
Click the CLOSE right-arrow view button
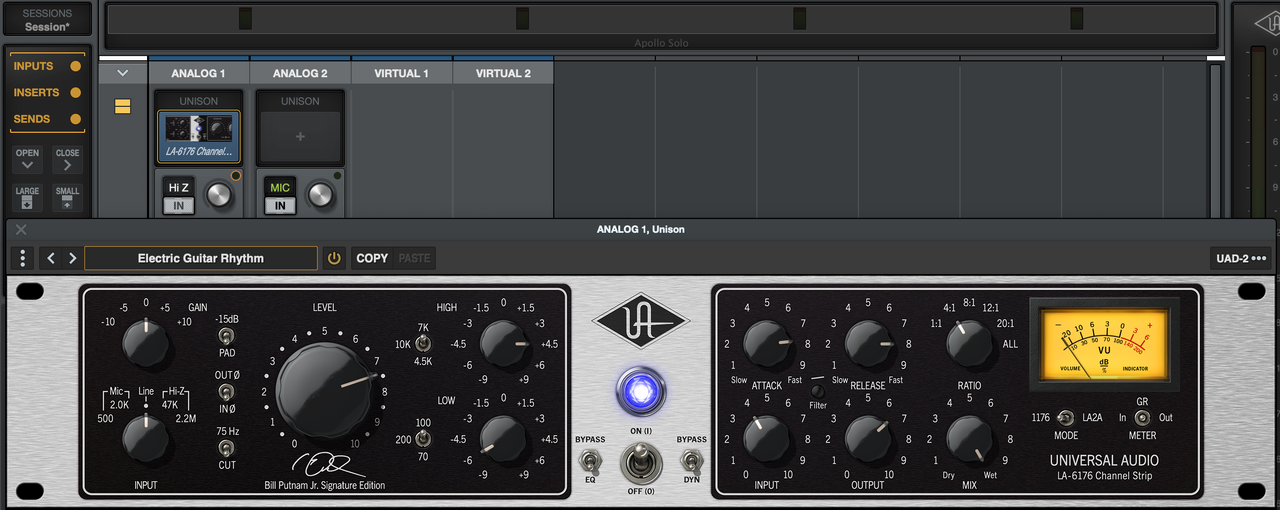click(x=67, y=160)
